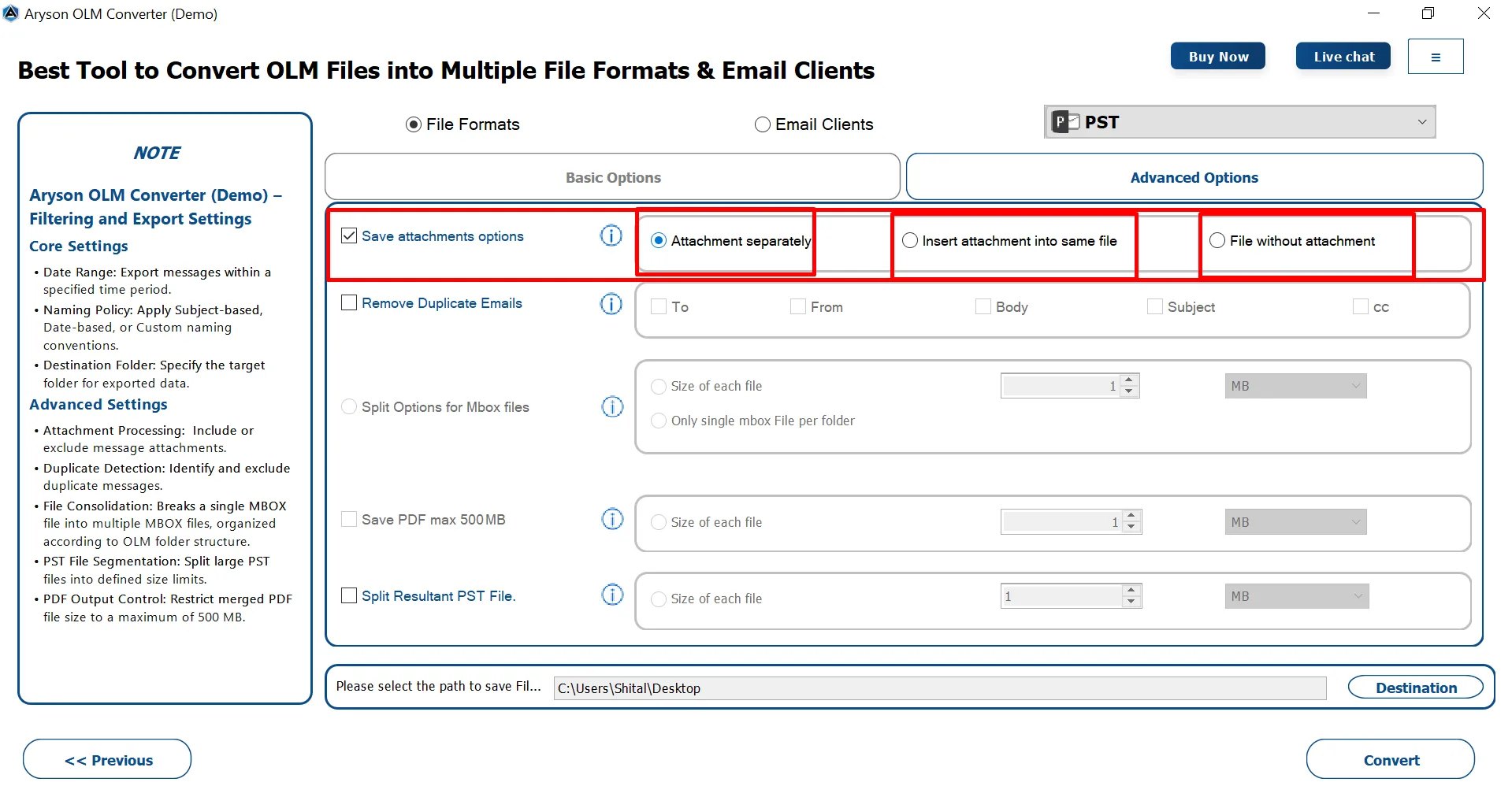Image resolution: width=1512 pixels, height=797 pixels.
Task: Select Insert attachment into same file option
Action: coord(910,241)
